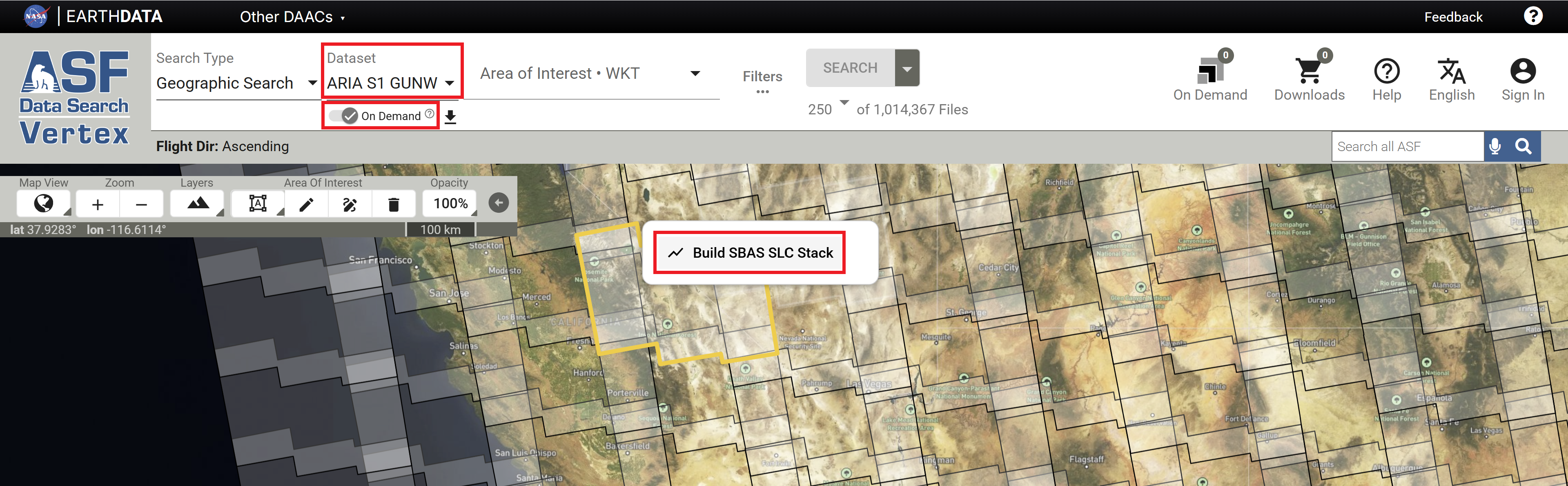This screenshot has height=486, width=1568.
Task: Sign In to Earthdata
Action: click(x=1523, y=76)
